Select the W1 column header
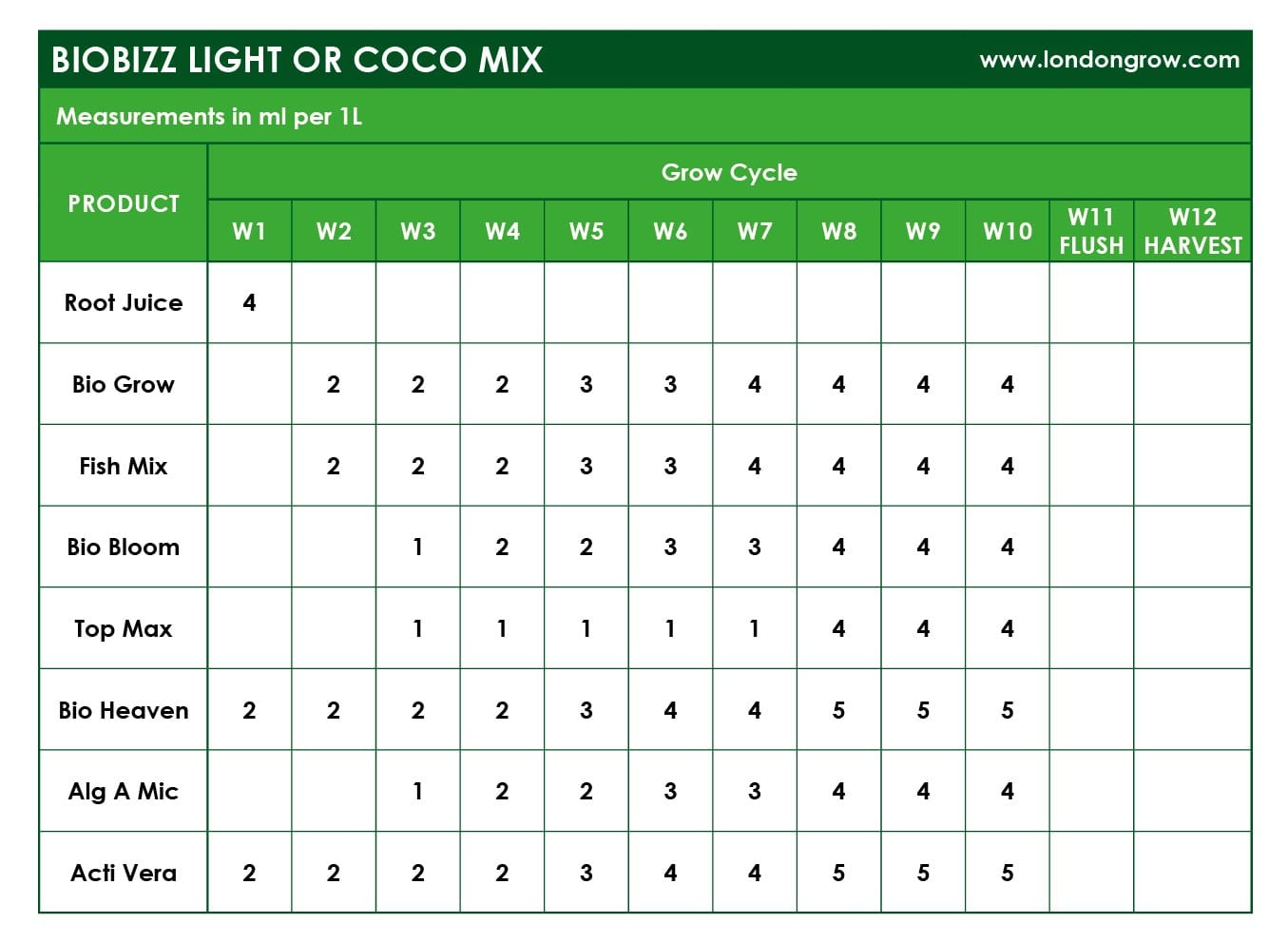This screenshot has height=942, width=1288. pos(249,231)
